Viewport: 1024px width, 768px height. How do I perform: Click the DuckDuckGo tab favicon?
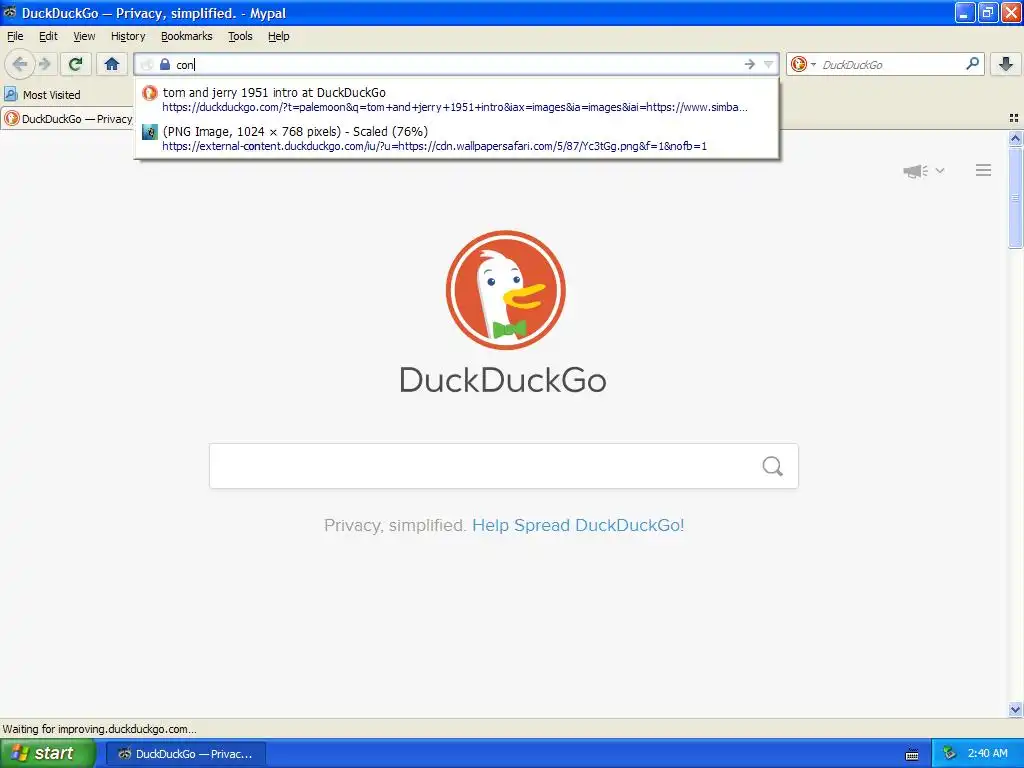12,118
